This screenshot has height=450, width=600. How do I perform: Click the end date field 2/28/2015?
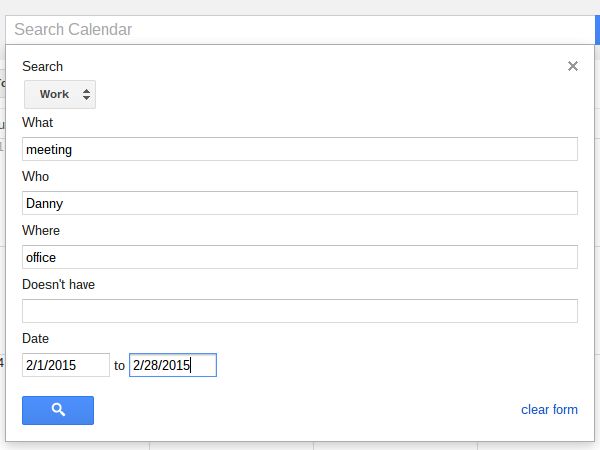[x=173, y=365]
